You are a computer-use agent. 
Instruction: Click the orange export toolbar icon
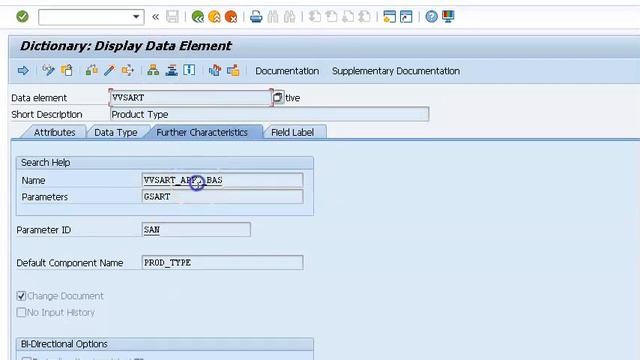coord(233,71)
